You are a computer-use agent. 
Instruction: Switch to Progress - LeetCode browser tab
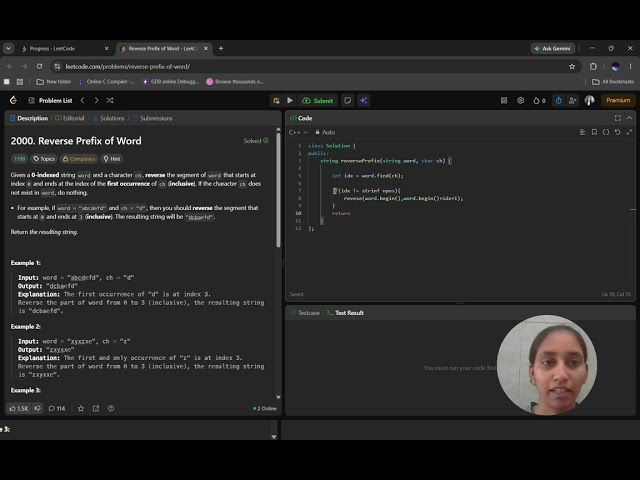click(x=65, y=49)
